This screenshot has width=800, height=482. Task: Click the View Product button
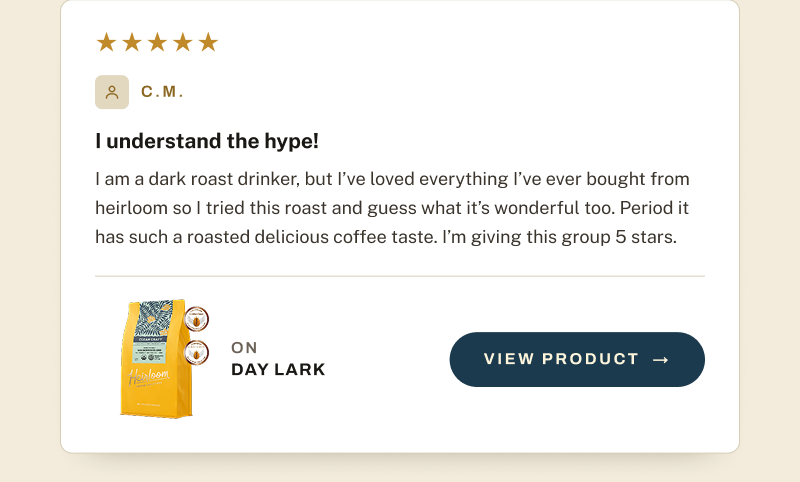pos(577,360)
